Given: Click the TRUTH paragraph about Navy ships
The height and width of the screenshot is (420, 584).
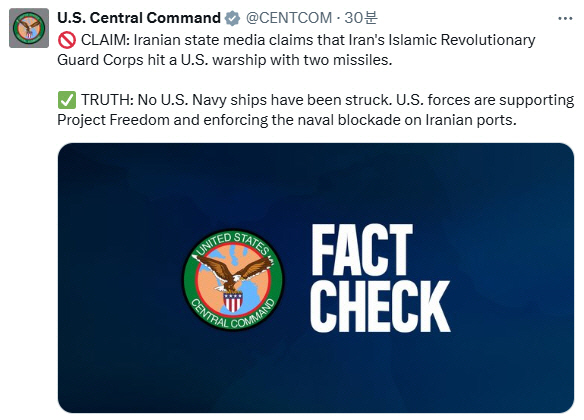Looking at the screenshot, I should tap(315, 110).
